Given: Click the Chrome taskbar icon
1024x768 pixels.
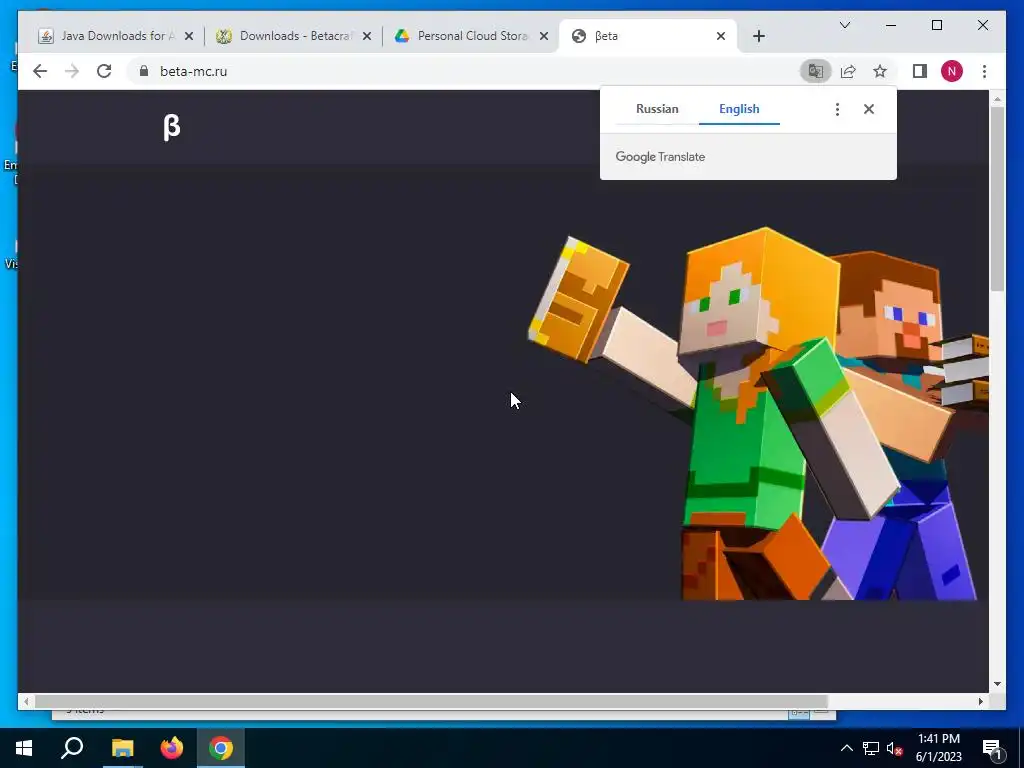Looking at the screenshot, I should [221, 748].
